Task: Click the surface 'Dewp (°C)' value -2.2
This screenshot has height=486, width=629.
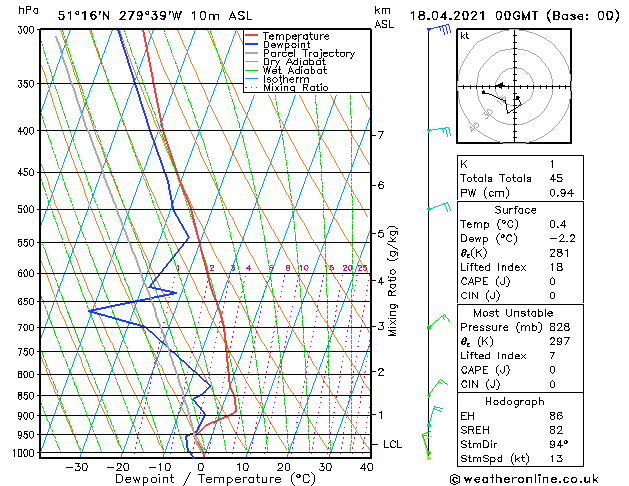Action: point(562,239)
